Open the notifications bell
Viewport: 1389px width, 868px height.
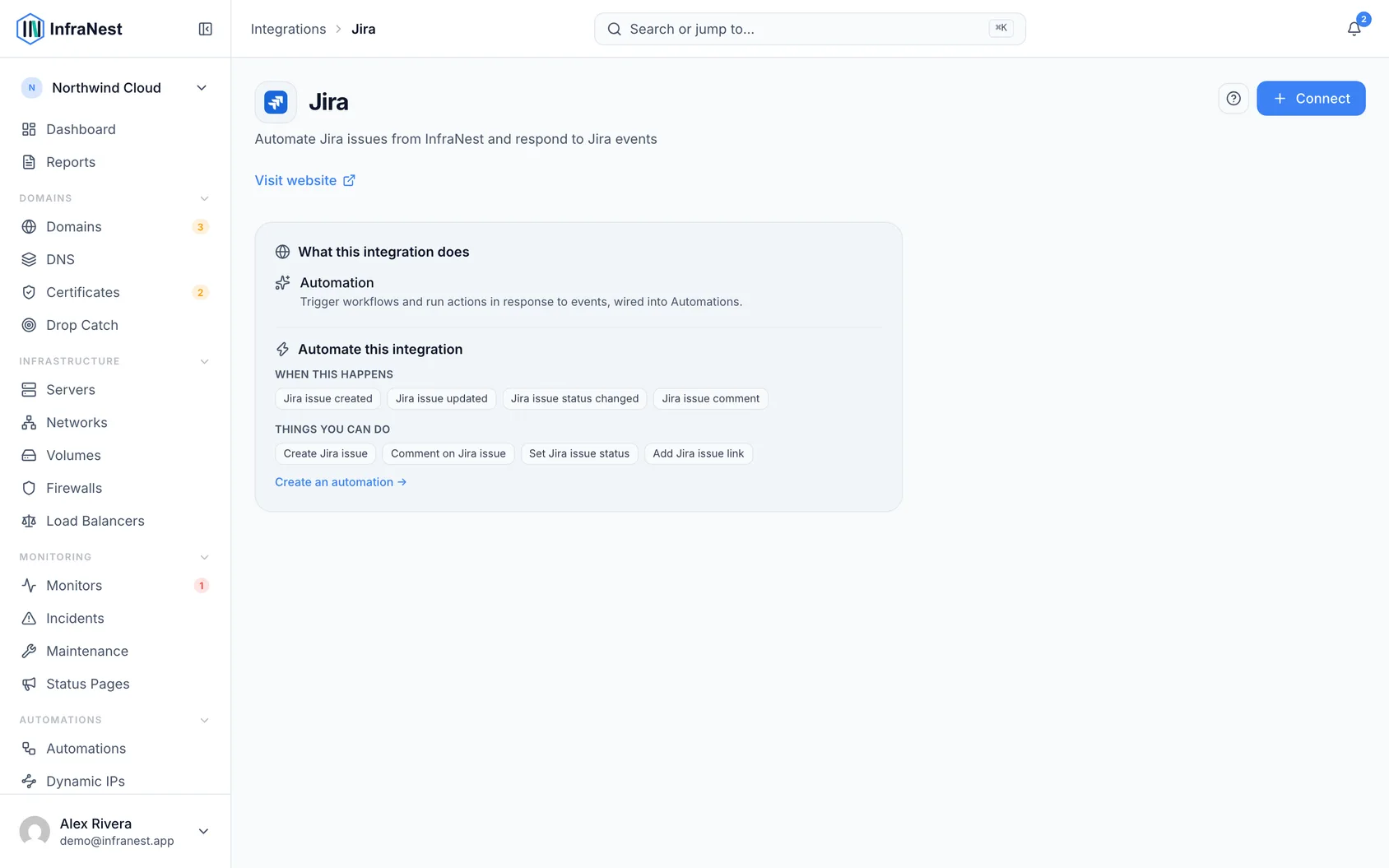[1354, 29]
